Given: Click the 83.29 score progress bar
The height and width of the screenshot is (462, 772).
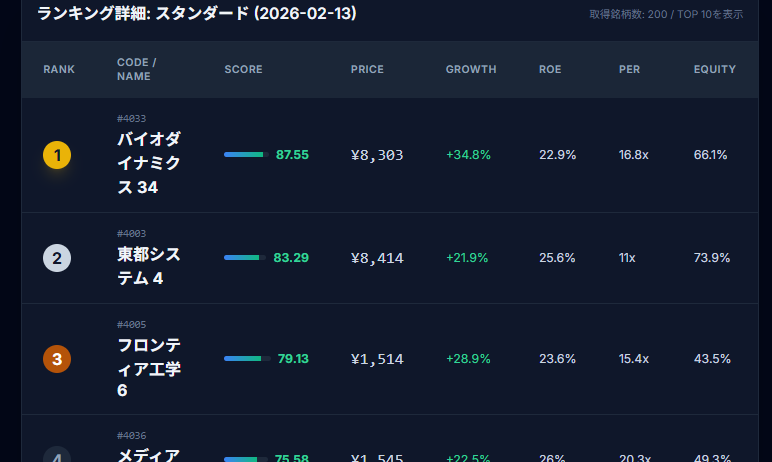Looking at the screenshot, I should [245, 258].
